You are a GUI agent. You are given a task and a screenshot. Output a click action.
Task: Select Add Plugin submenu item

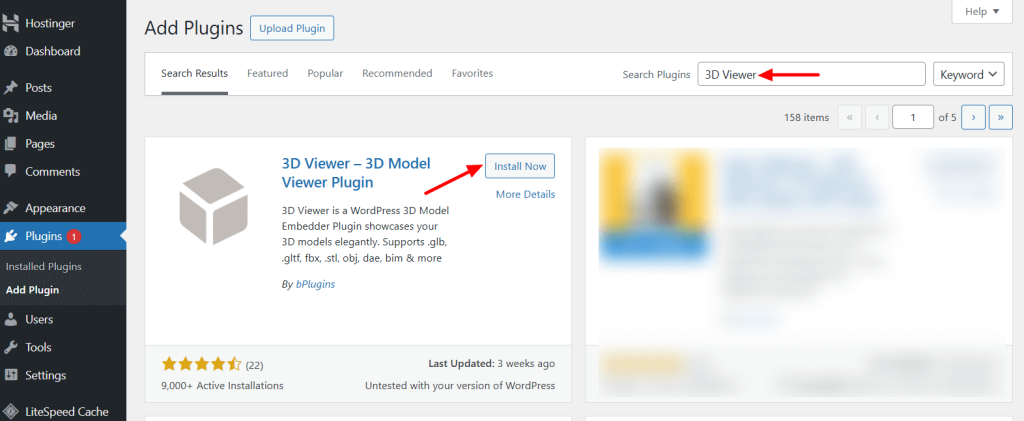[33, 290]
